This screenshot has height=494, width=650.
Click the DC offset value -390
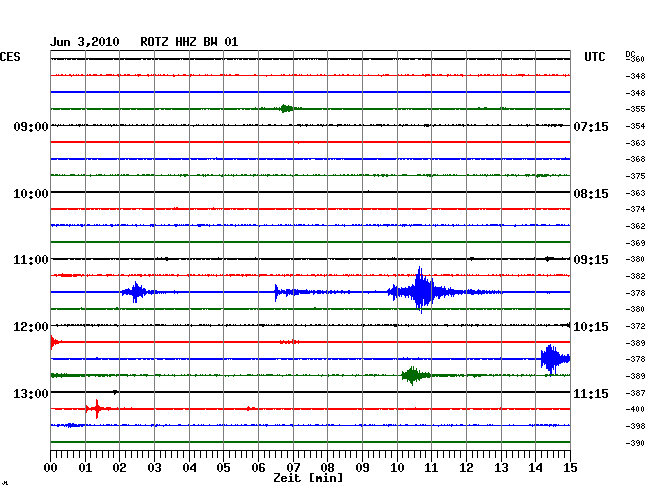click(x=635, y=443)
